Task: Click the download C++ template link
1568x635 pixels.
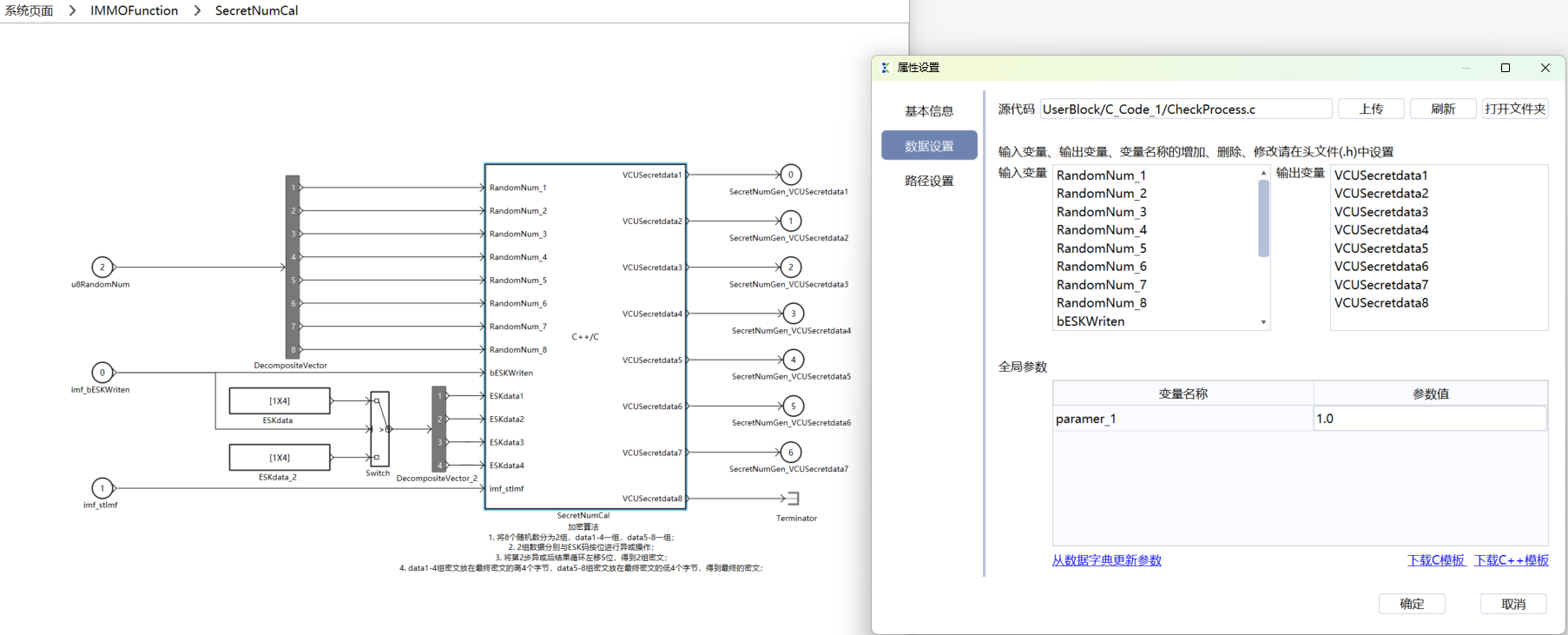Action: tap(1512, 560)
